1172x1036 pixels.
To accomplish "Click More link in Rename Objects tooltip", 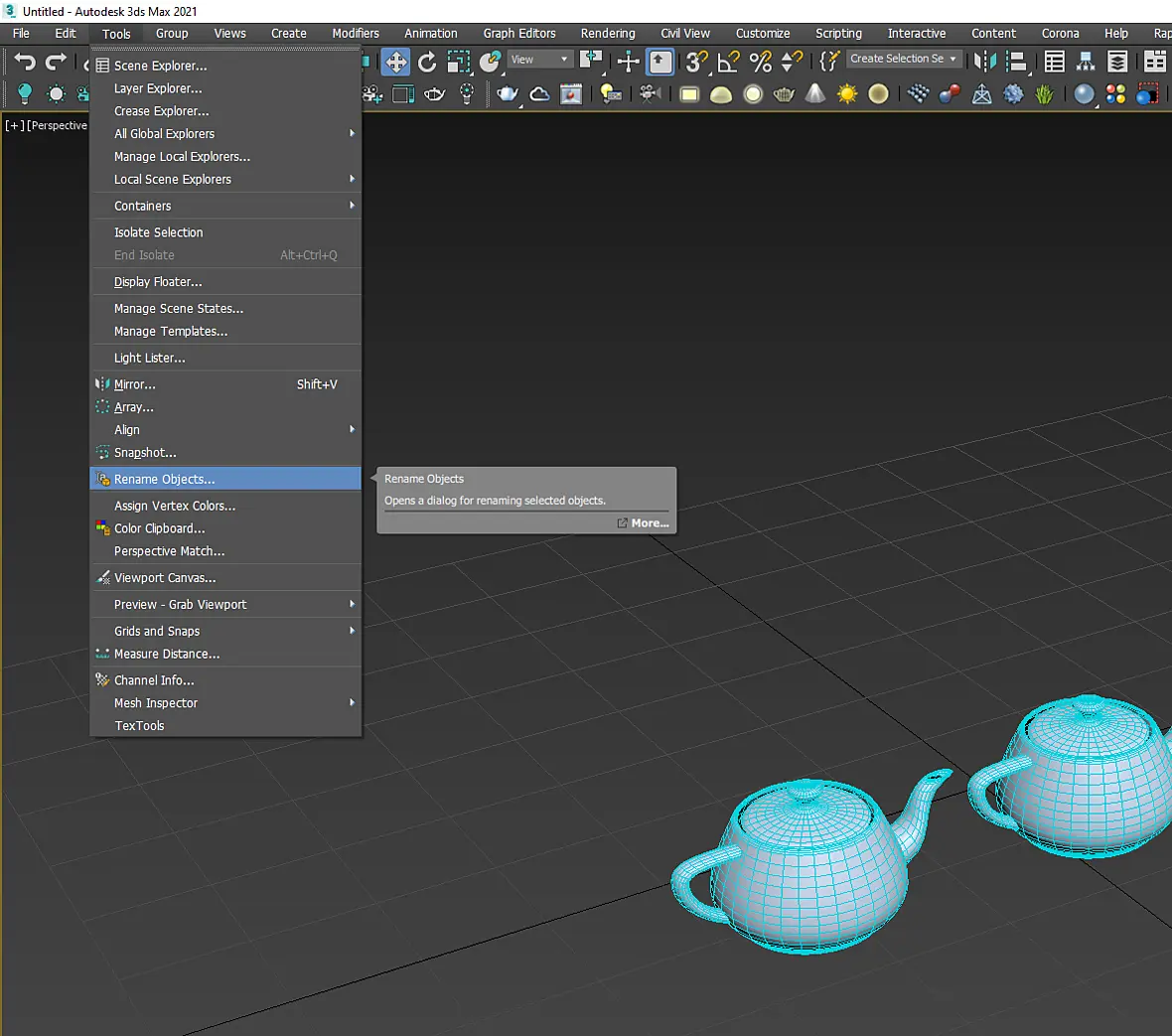I will click(x=643, y=523).
